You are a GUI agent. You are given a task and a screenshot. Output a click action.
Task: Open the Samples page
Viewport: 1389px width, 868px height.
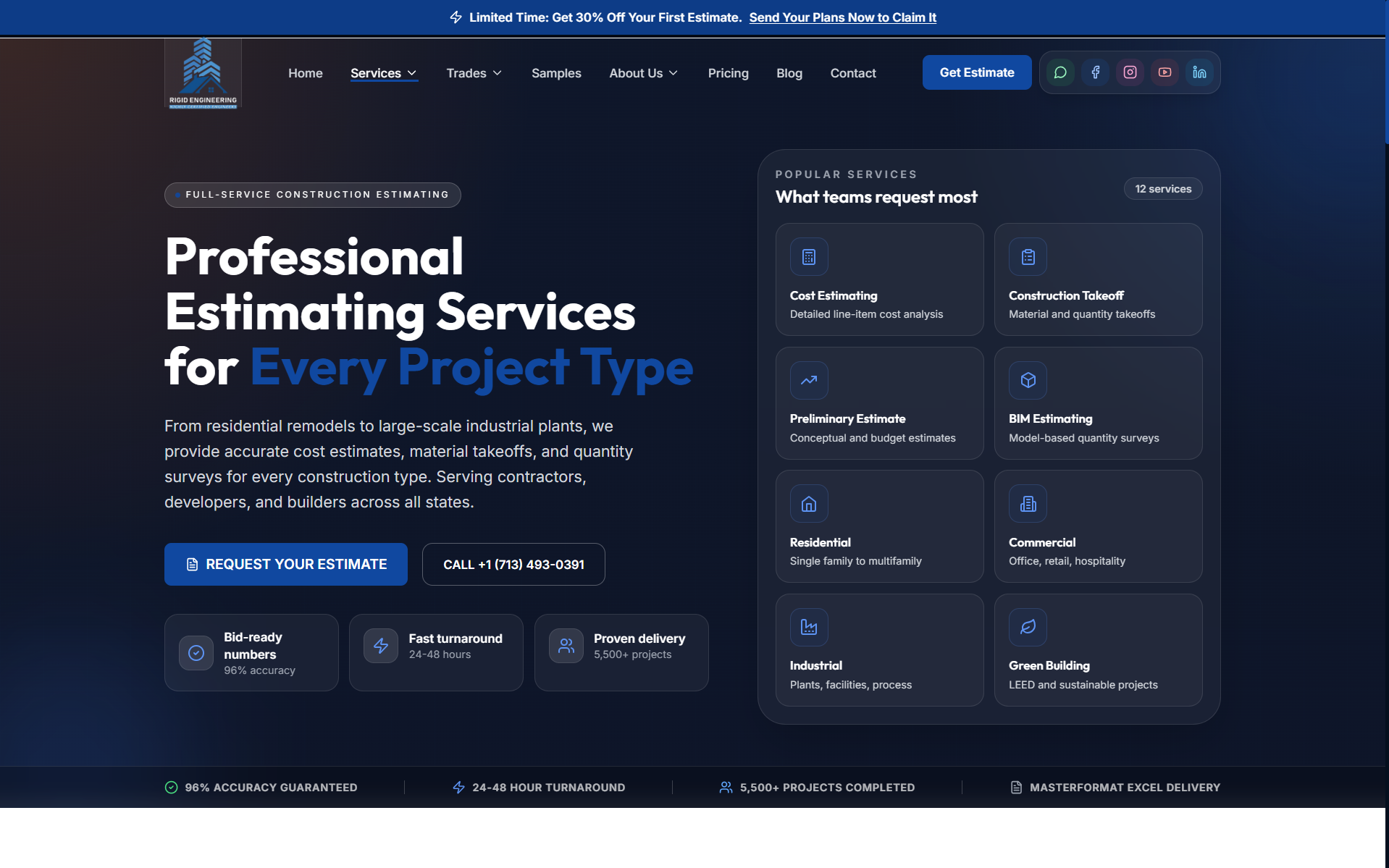coord(556,73)
